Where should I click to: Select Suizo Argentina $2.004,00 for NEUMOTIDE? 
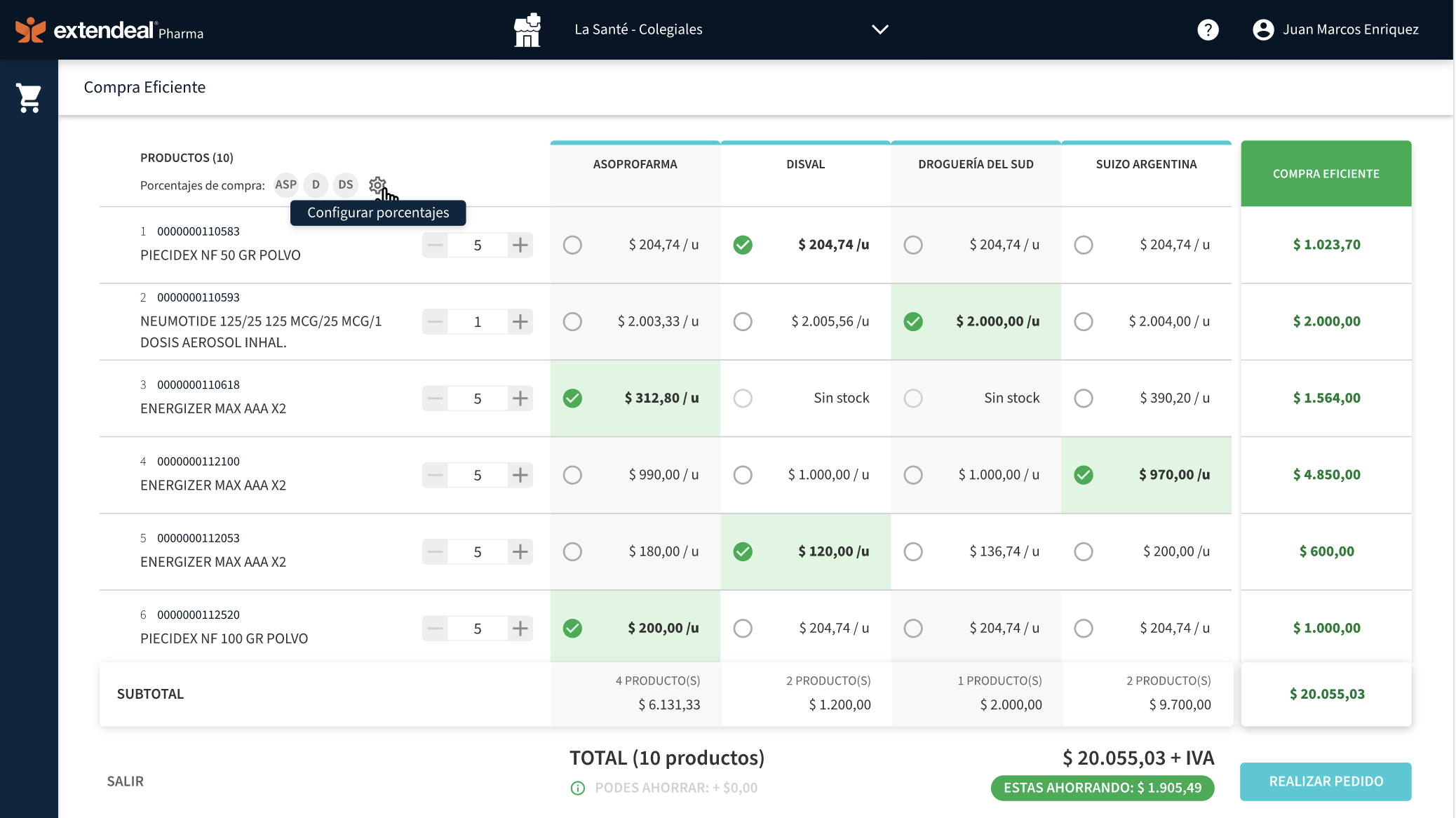[x=1084, y=321]
